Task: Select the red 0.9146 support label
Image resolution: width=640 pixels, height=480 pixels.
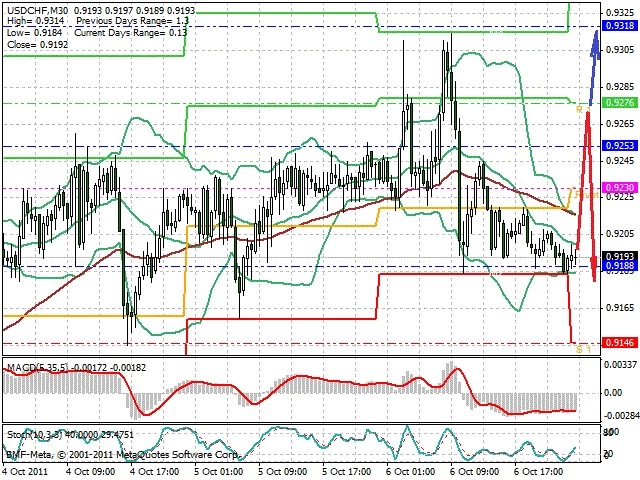Action: (x=620, y=342)
